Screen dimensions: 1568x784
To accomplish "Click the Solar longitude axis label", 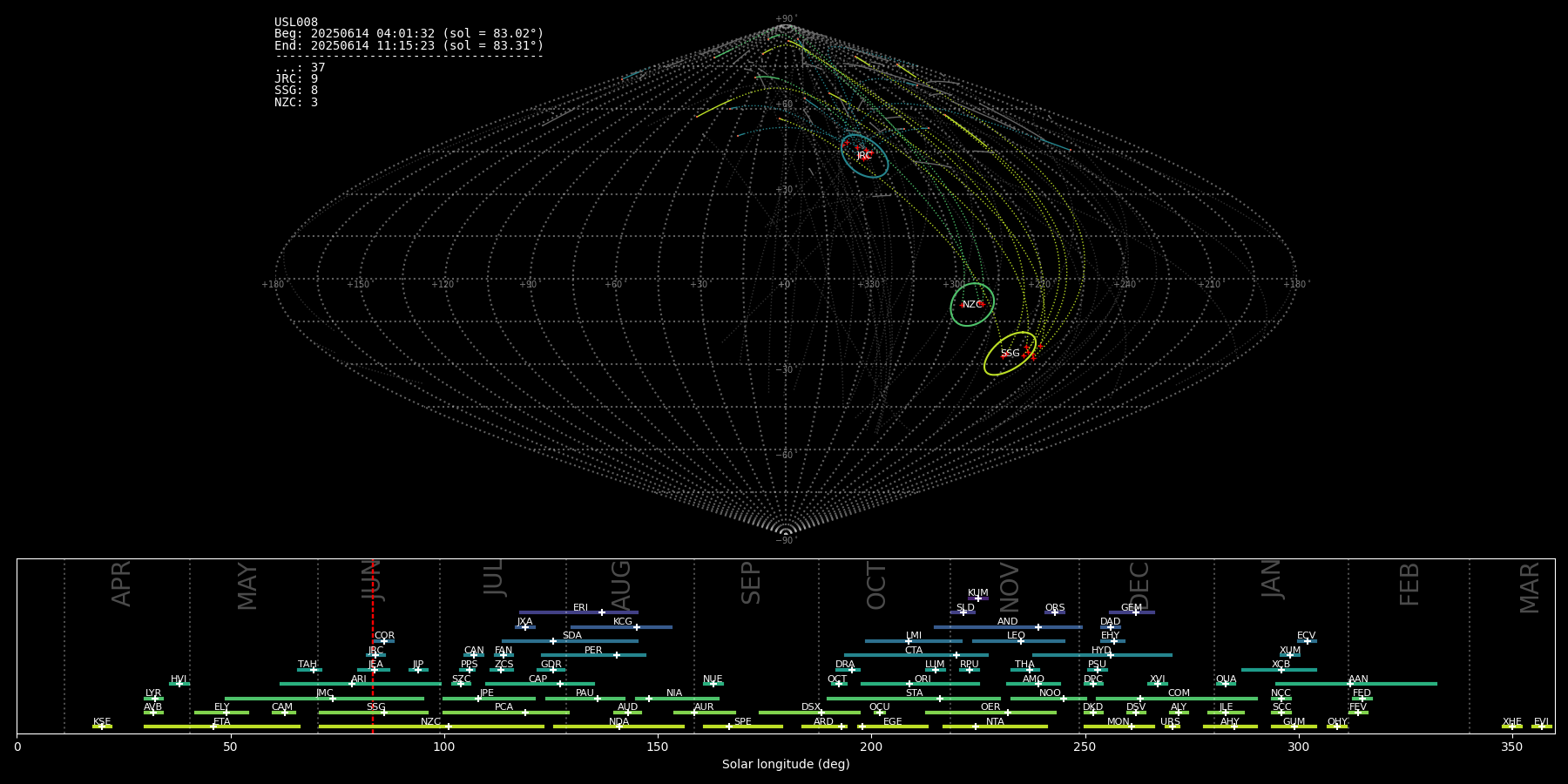I will pos(786,765).
